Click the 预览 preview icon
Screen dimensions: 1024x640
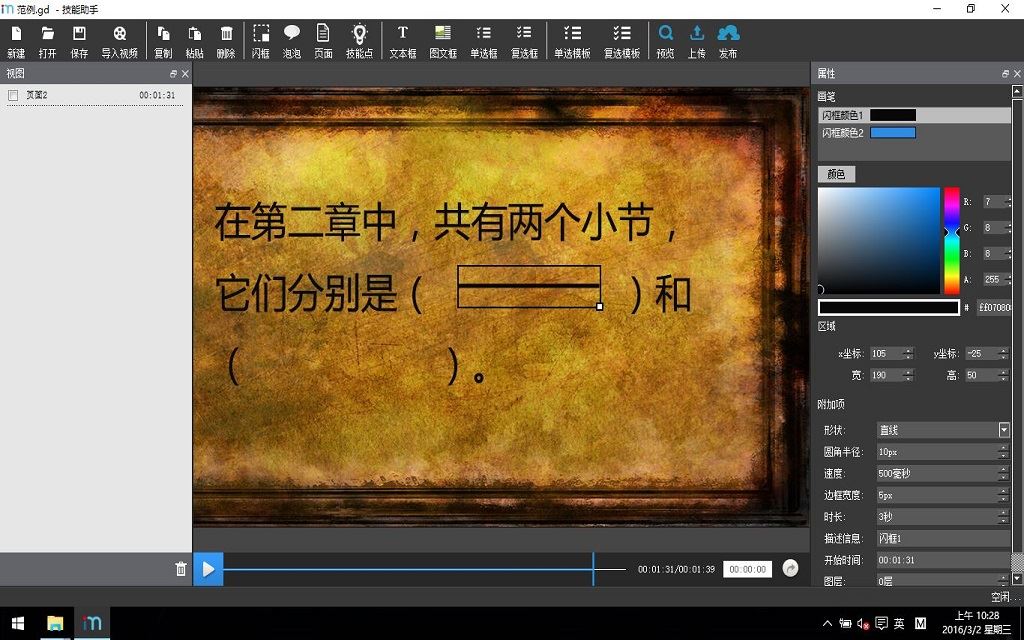point(665,41)
